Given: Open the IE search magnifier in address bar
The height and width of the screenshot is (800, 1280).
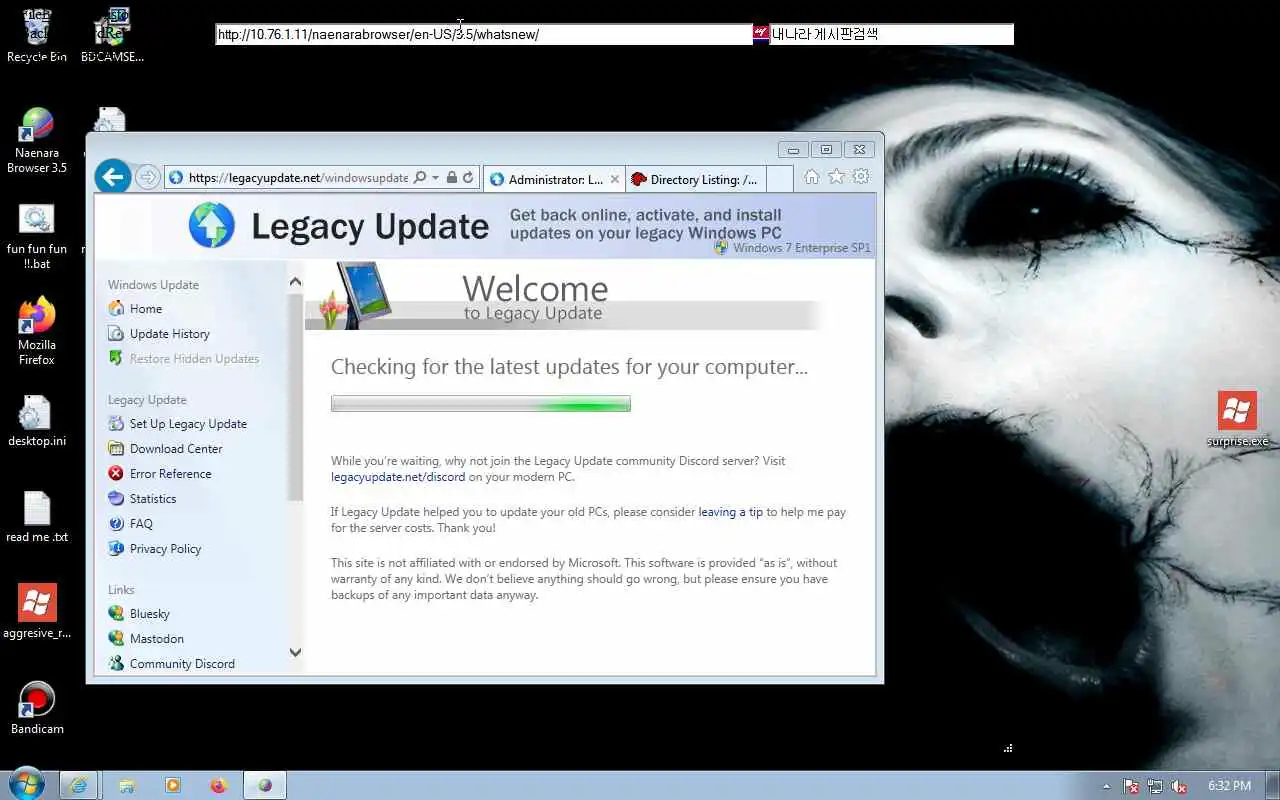Looking at the screenshot, I should click(x=420, y=177).
